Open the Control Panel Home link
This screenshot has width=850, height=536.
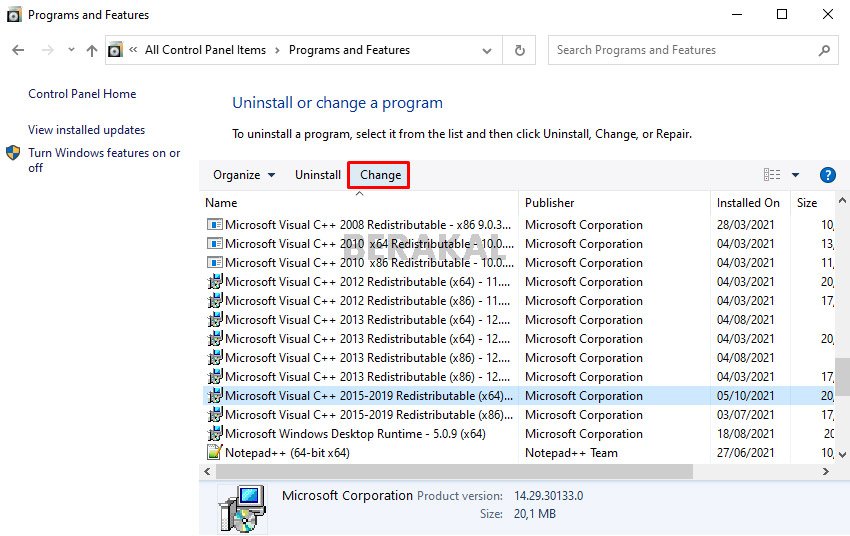coord(82,94)
